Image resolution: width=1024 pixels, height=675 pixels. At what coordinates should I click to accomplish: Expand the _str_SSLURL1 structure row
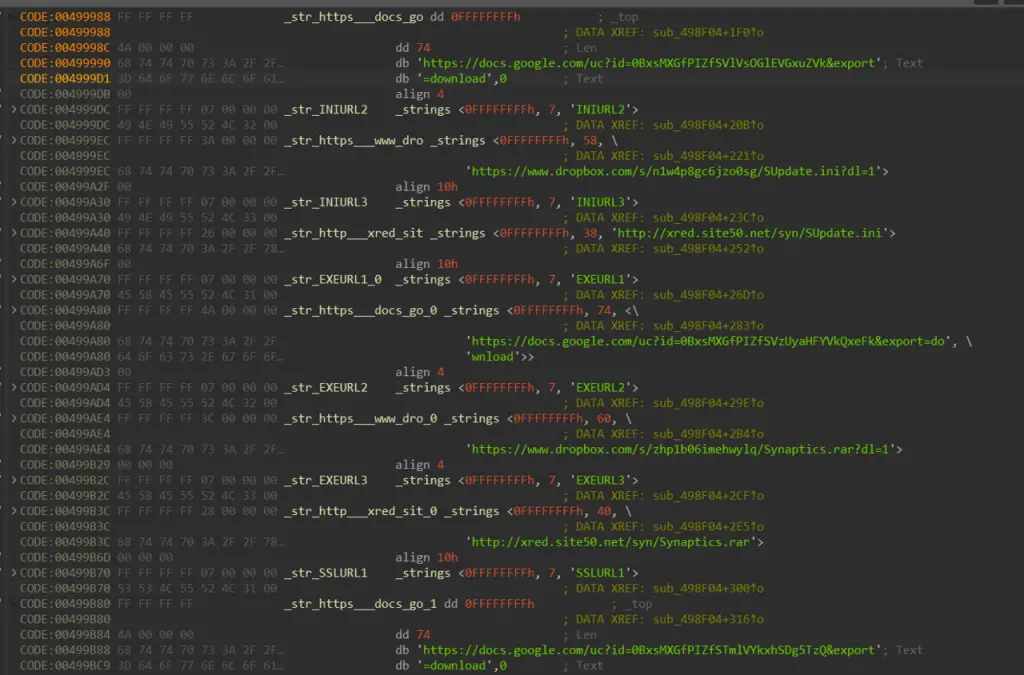(x=14, y=573)
